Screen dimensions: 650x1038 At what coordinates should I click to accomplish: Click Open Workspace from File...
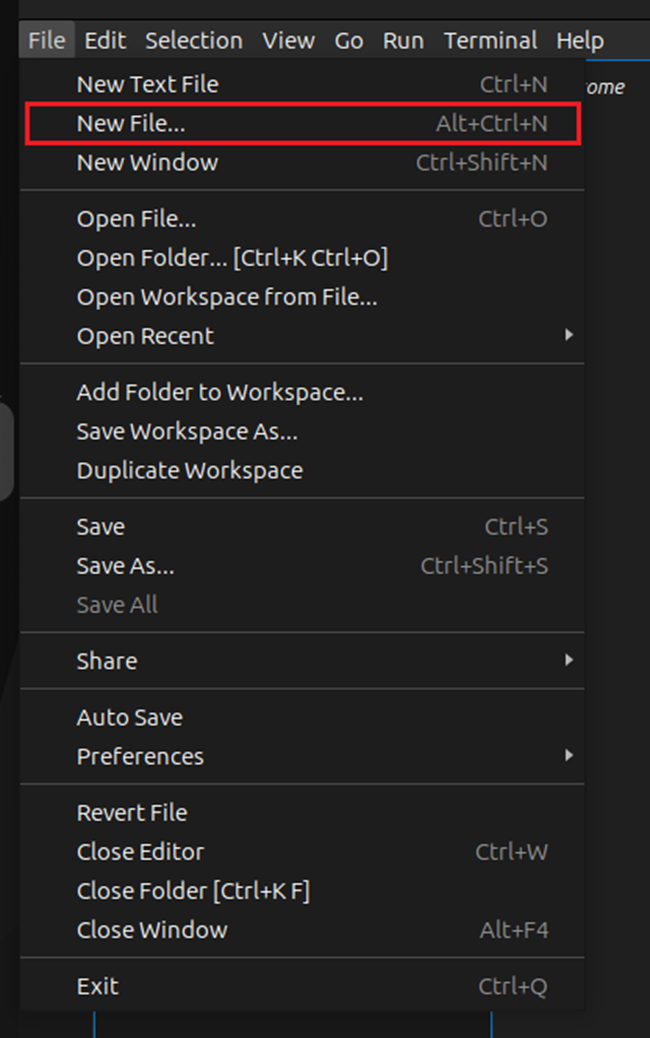click(x=226, y=297)
